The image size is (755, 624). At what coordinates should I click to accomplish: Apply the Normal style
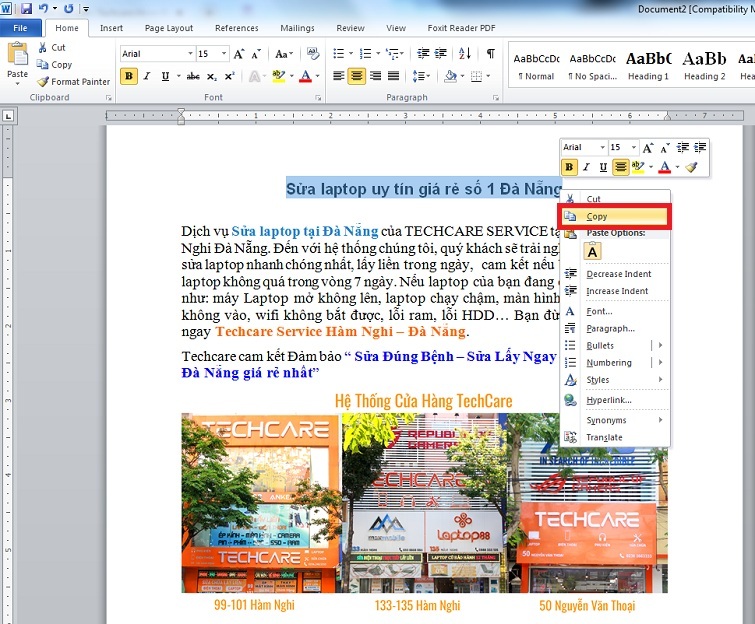(536, 66)
